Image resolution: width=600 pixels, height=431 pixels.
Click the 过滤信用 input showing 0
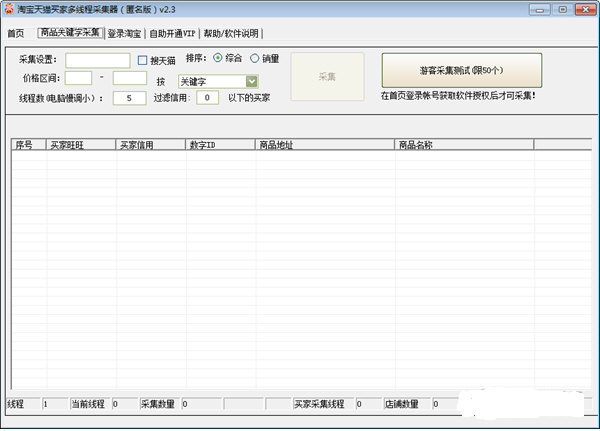point(207,98)
